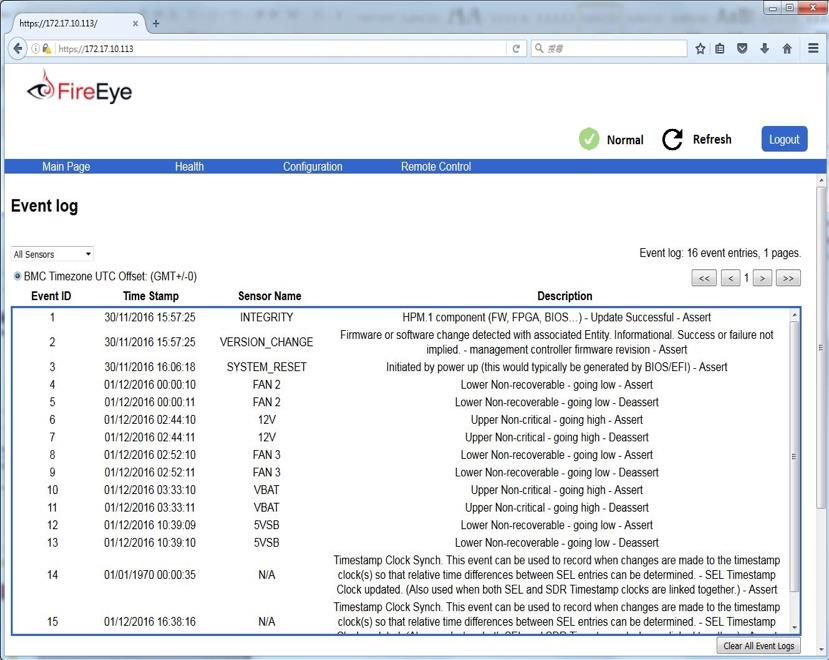Go to previous page with < button
Image resolution: width=829 pixels, height=660 pixels.
pos(731,278)
